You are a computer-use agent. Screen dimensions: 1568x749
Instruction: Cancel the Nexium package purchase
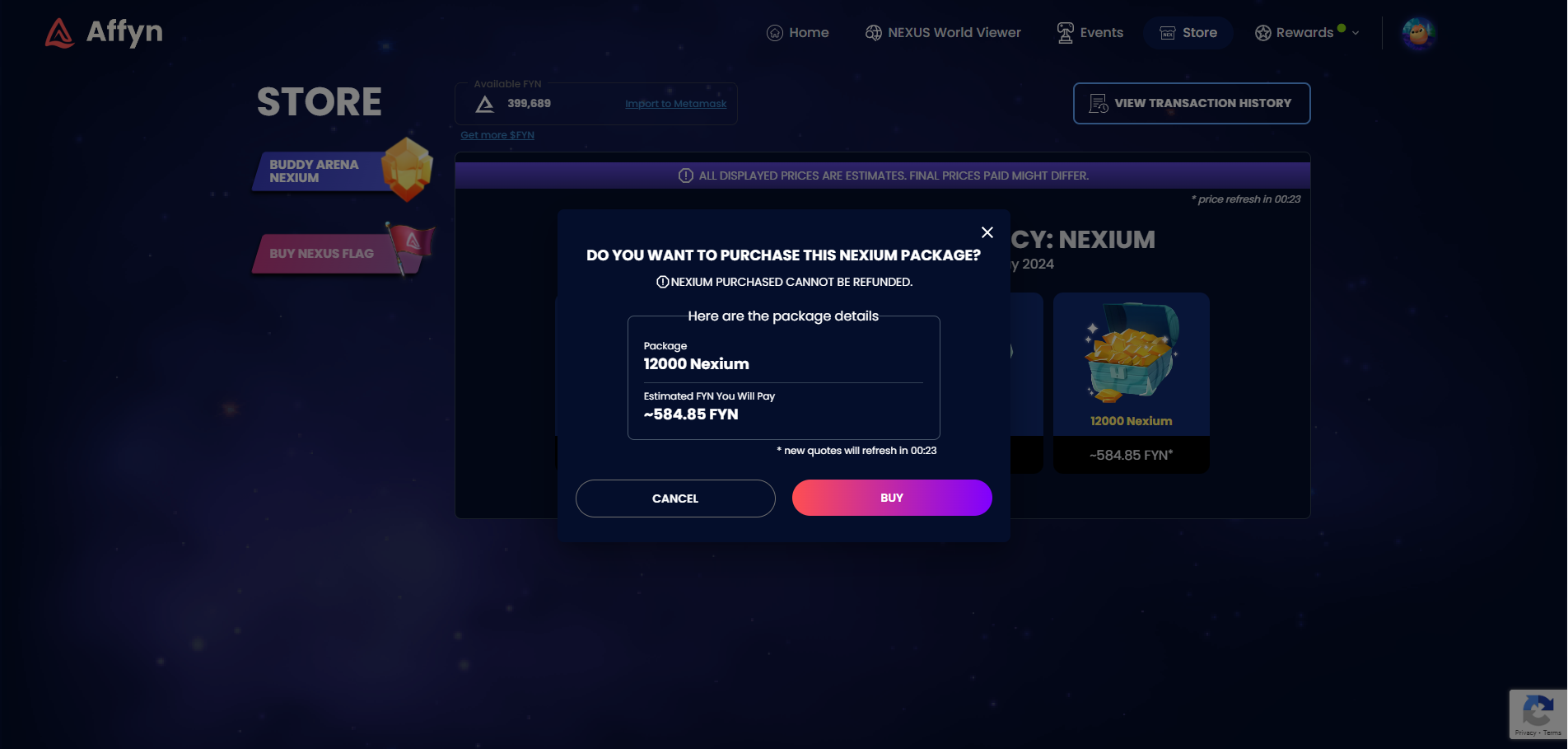[x=675, y=499]
